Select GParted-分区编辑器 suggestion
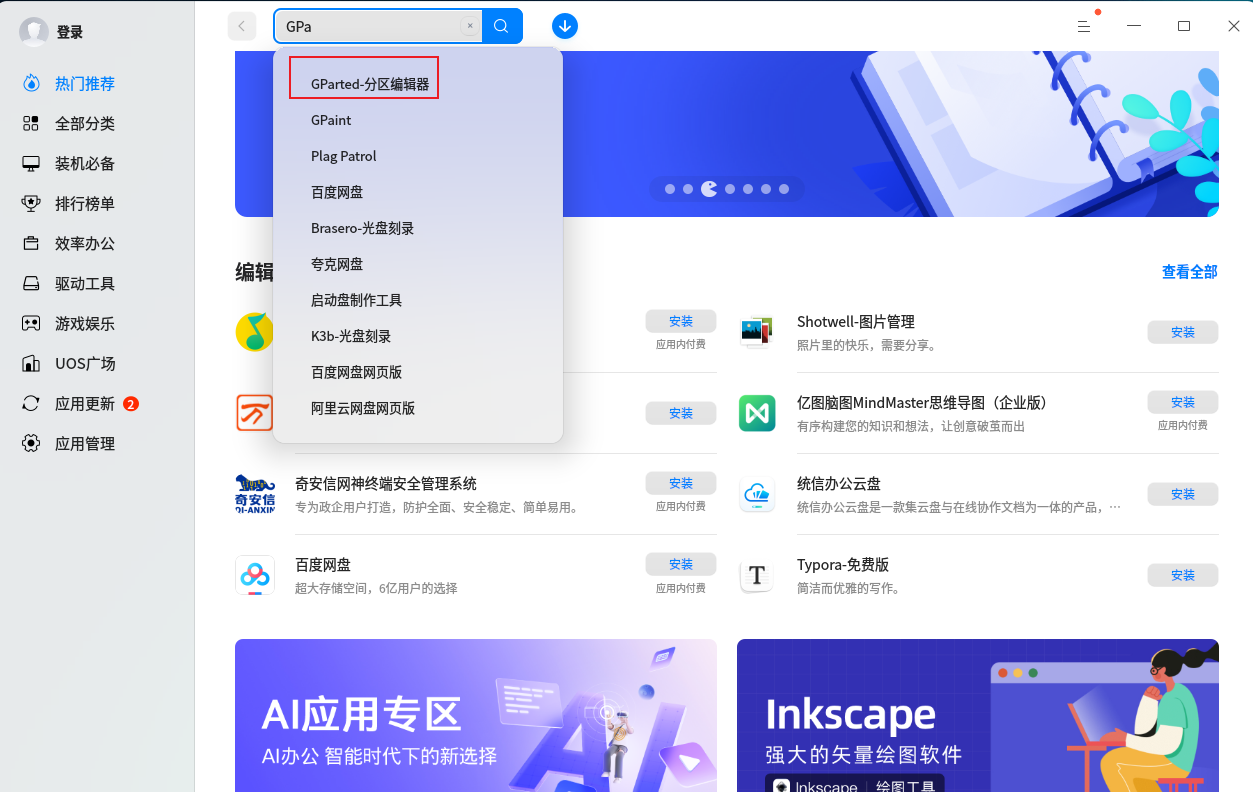1253x792 pixels. coord(370,84)
